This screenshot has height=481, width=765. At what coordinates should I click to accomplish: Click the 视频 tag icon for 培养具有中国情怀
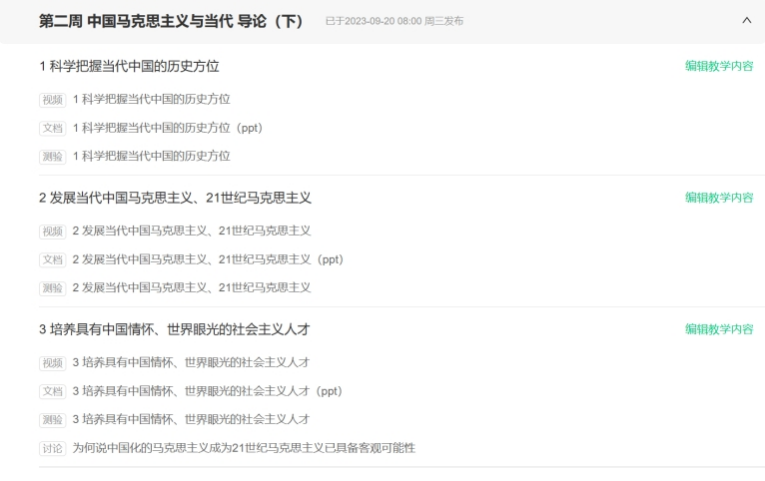click(x=52, y=363)
